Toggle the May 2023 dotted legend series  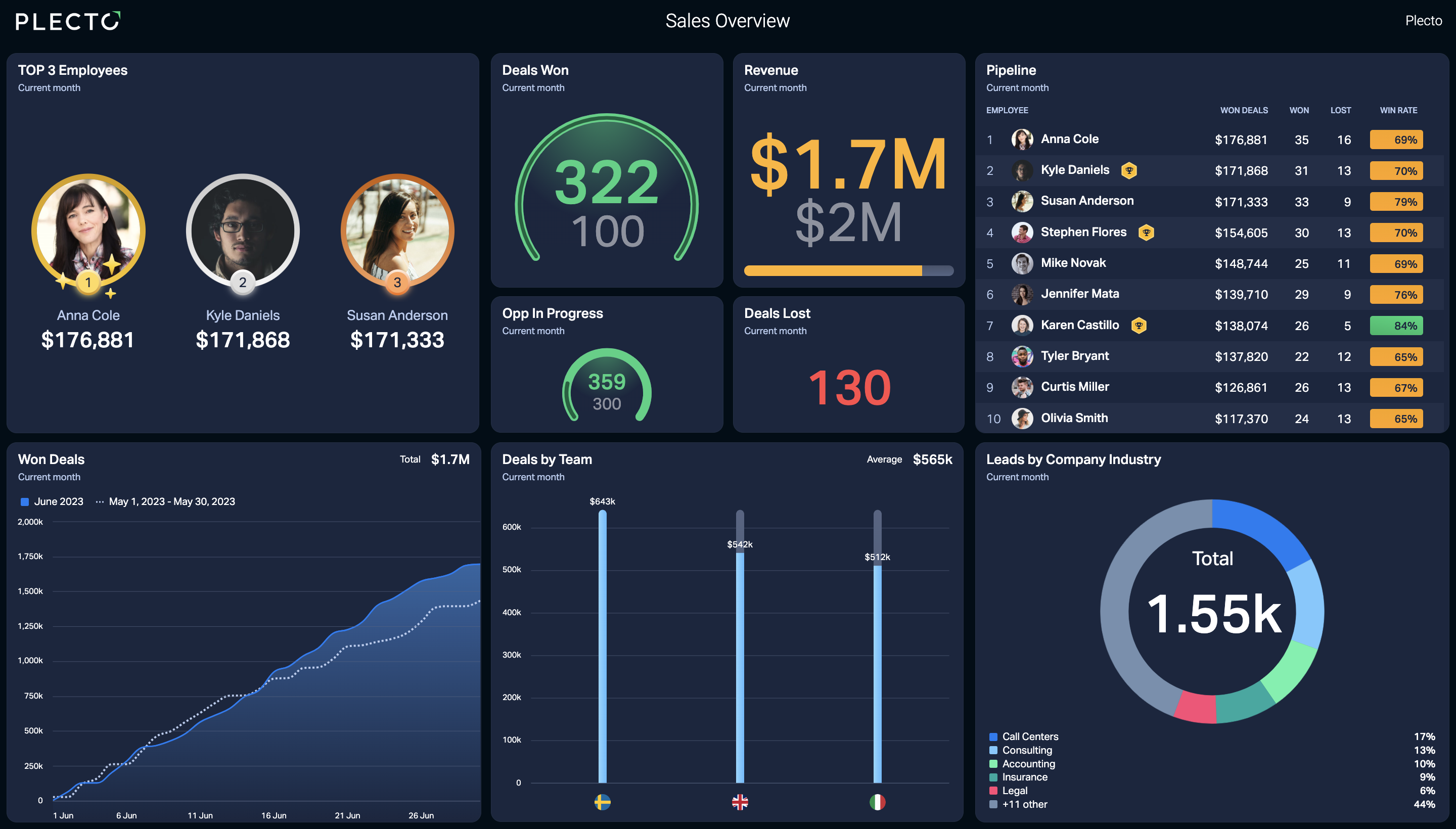[x=165, y=501]
